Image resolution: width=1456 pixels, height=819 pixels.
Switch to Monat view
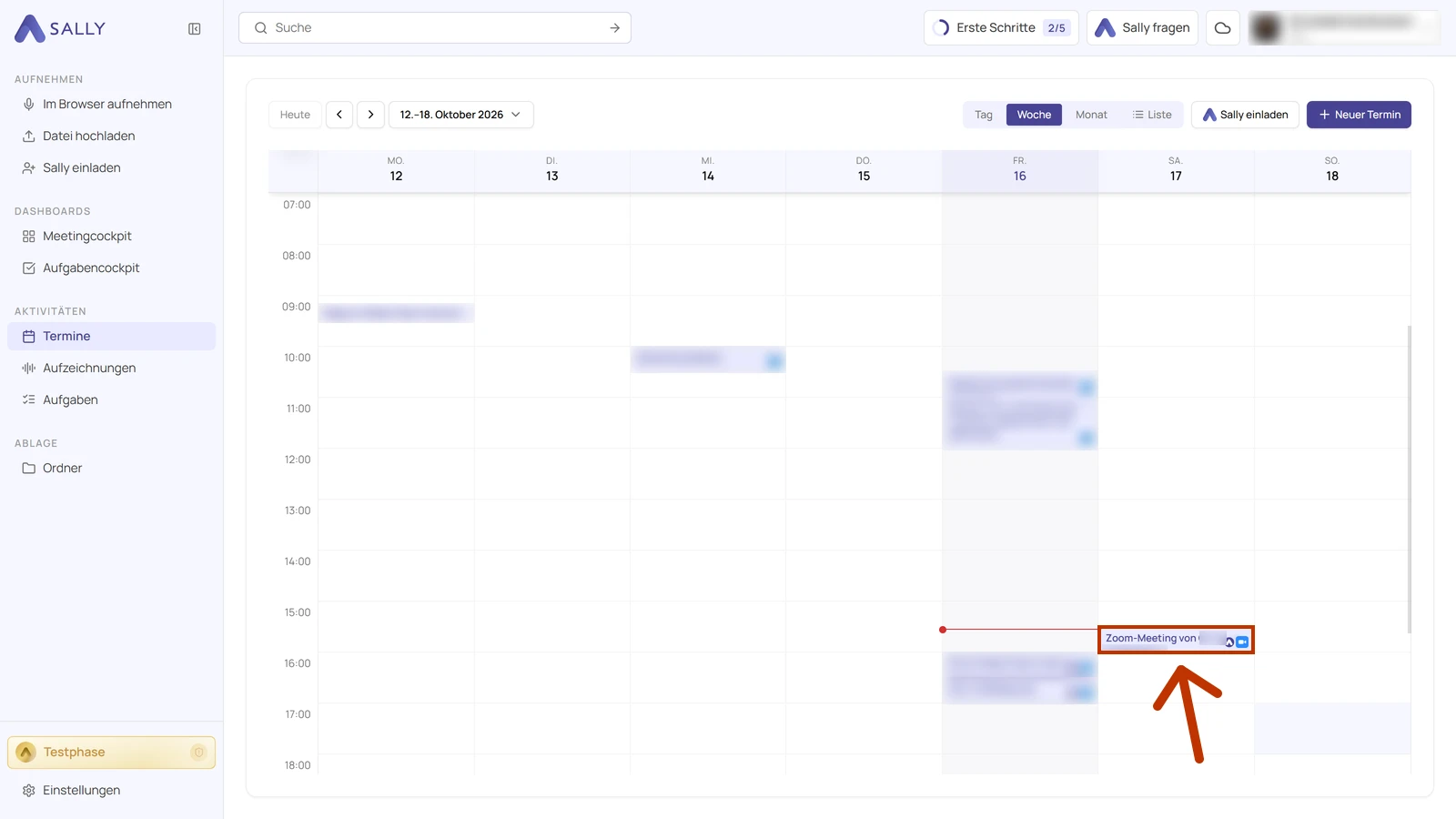coord(1091,115)
